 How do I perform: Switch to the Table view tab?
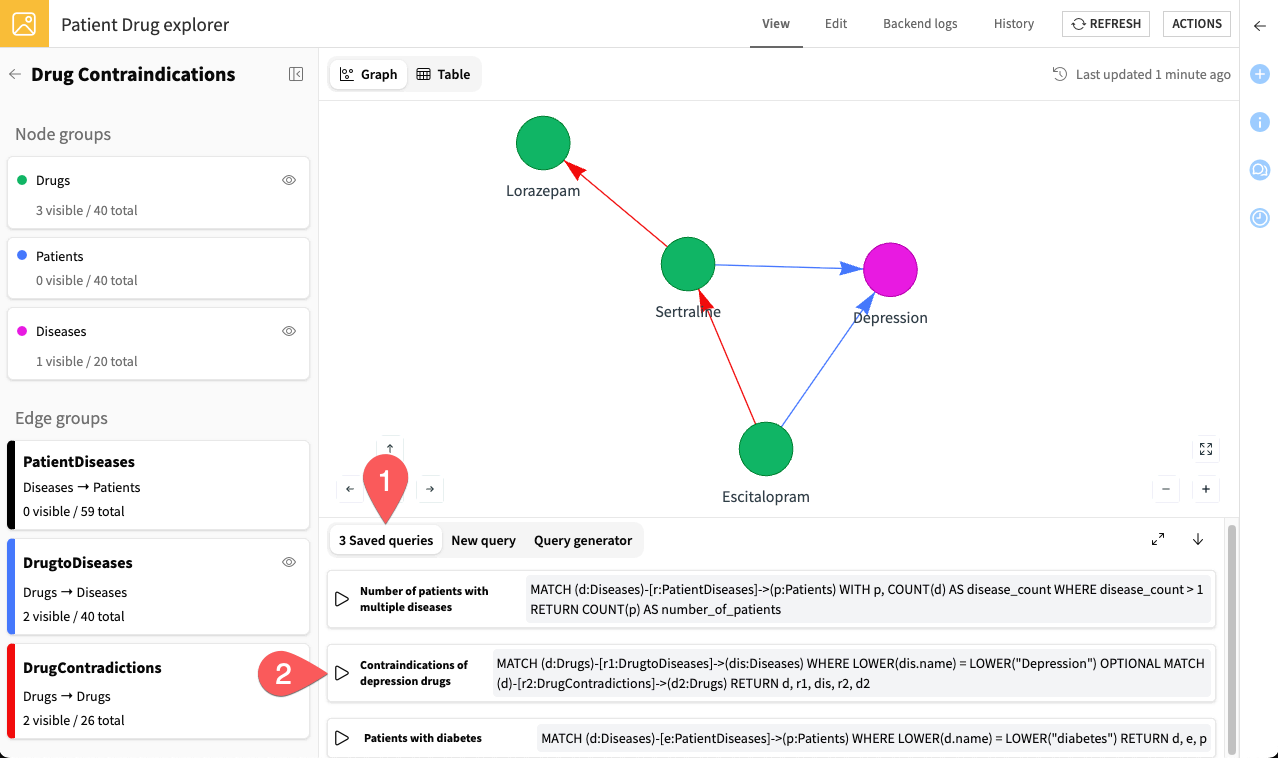coord(444,73)
